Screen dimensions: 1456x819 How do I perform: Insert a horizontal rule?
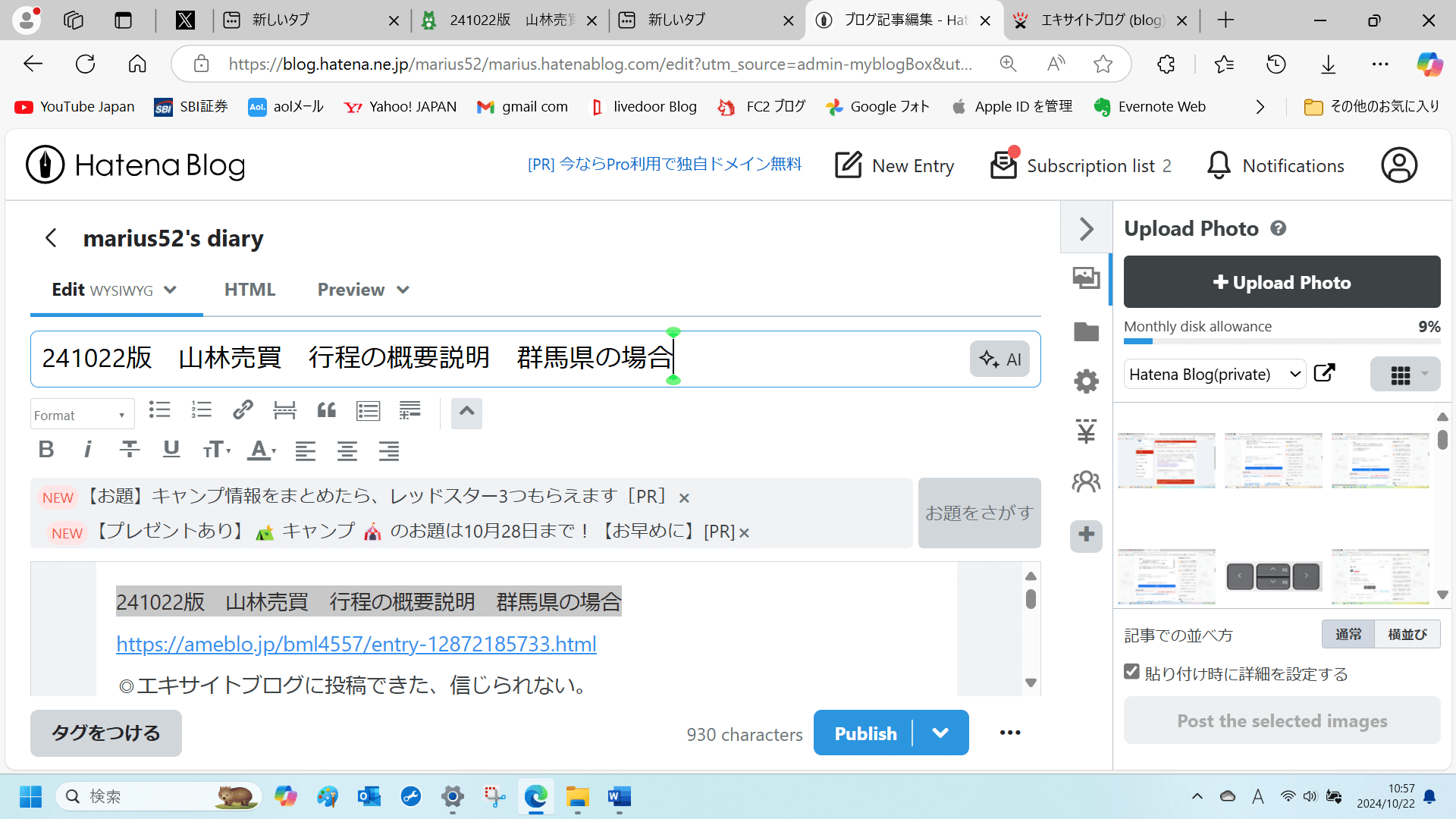[284, 410]
